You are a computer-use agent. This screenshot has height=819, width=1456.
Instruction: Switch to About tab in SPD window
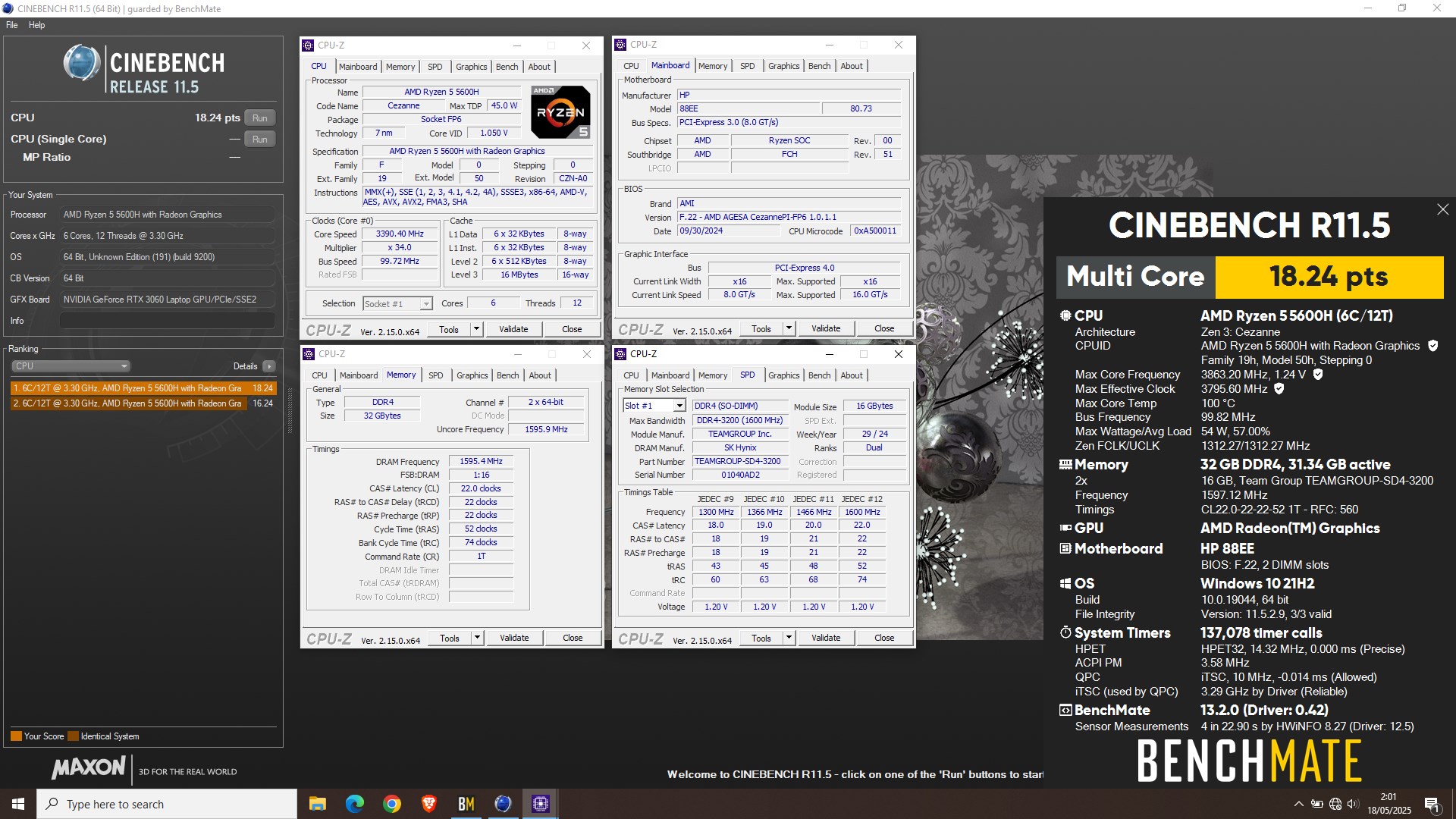coord(852,375)
